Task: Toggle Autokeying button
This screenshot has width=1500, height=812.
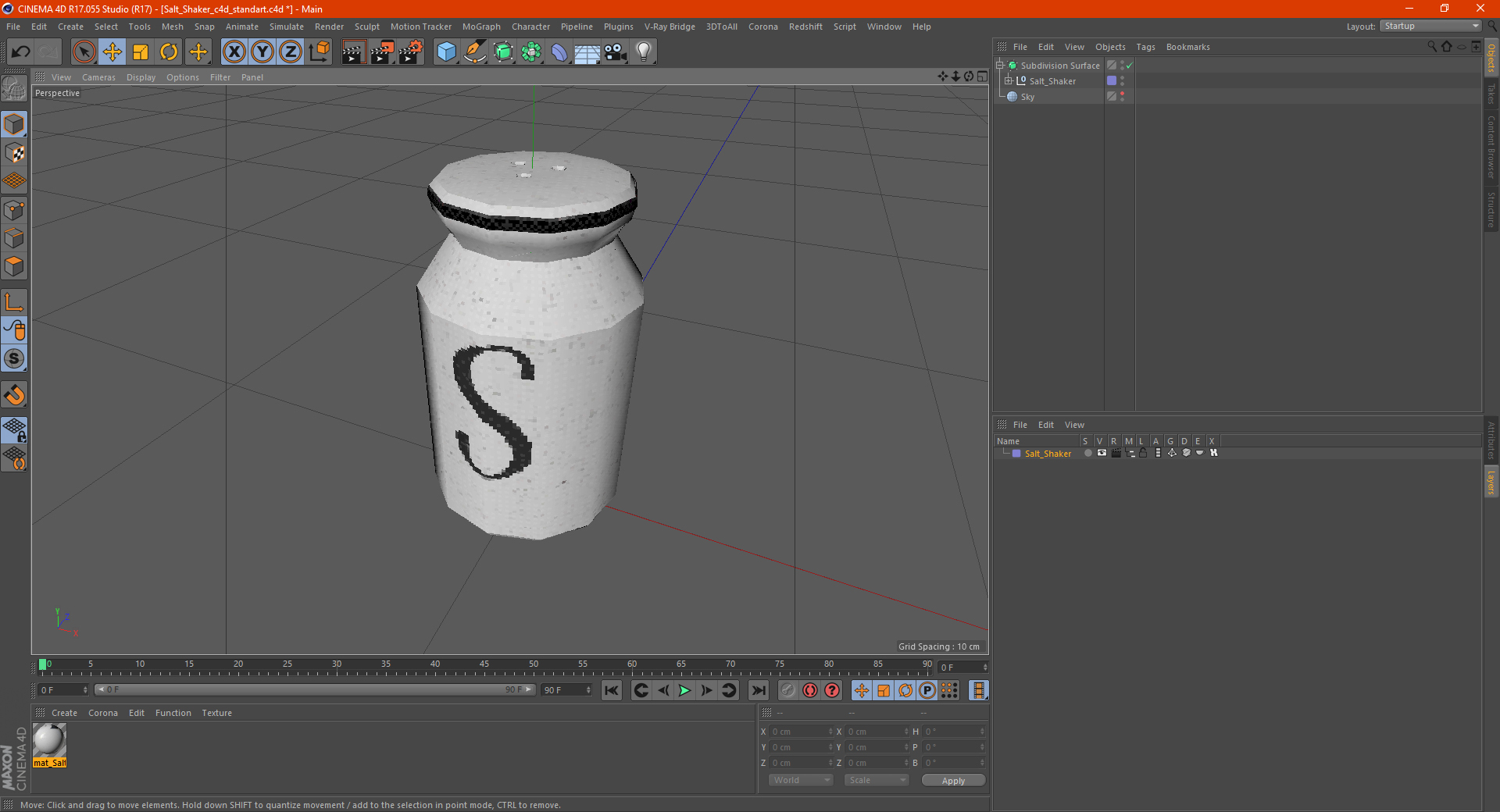Action: click(810, 690)
